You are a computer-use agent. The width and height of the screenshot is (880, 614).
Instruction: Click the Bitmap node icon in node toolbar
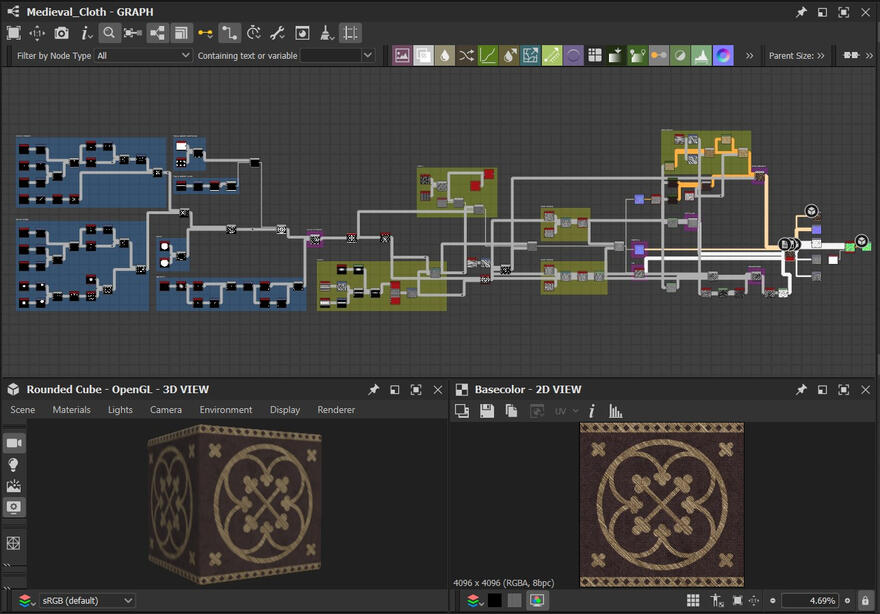(x=402, y=56)
